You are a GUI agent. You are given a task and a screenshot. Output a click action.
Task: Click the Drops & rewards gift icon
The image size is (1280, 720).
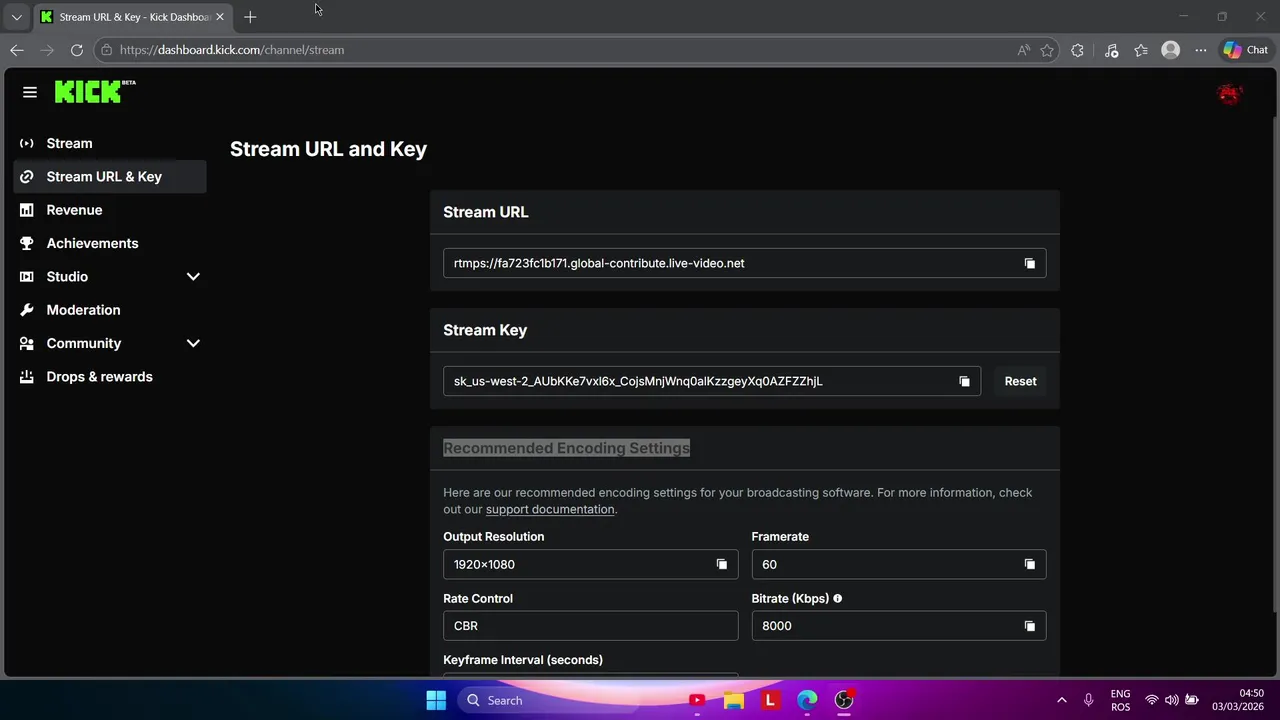tap(27, 377)
